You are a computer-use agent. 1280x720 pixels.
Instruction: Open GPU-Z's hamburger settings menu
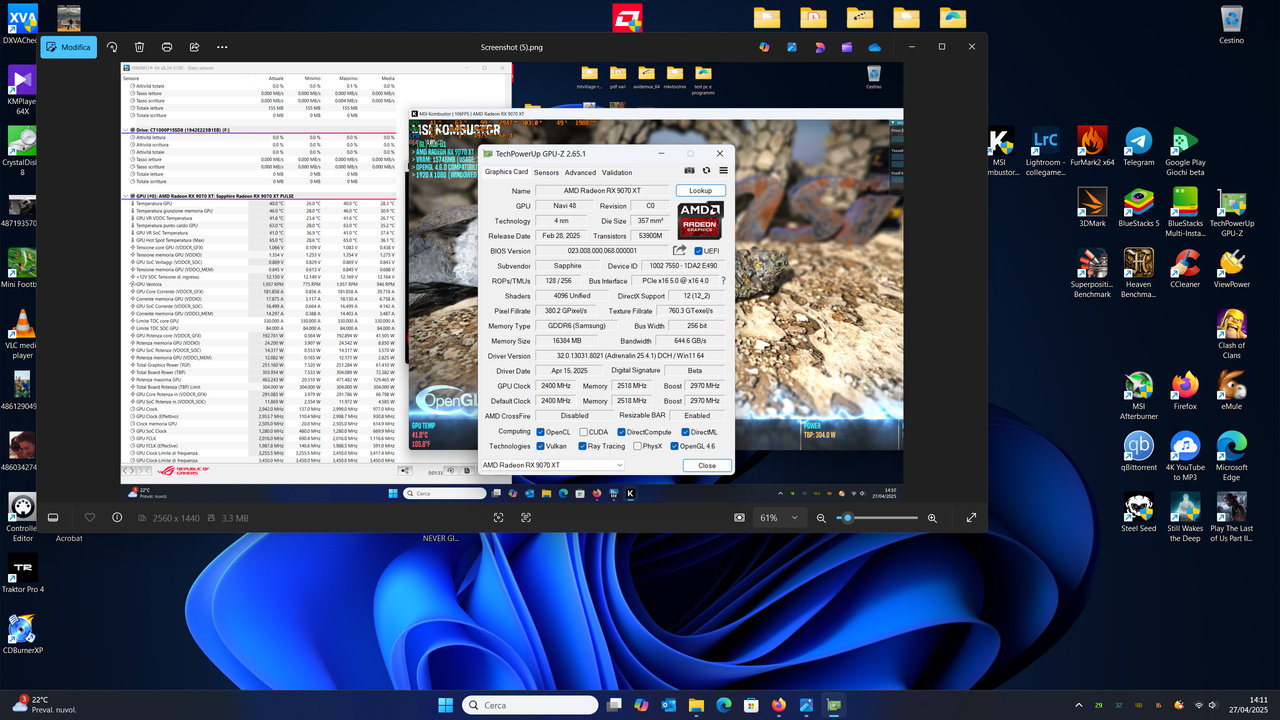(x=723, y=171)
